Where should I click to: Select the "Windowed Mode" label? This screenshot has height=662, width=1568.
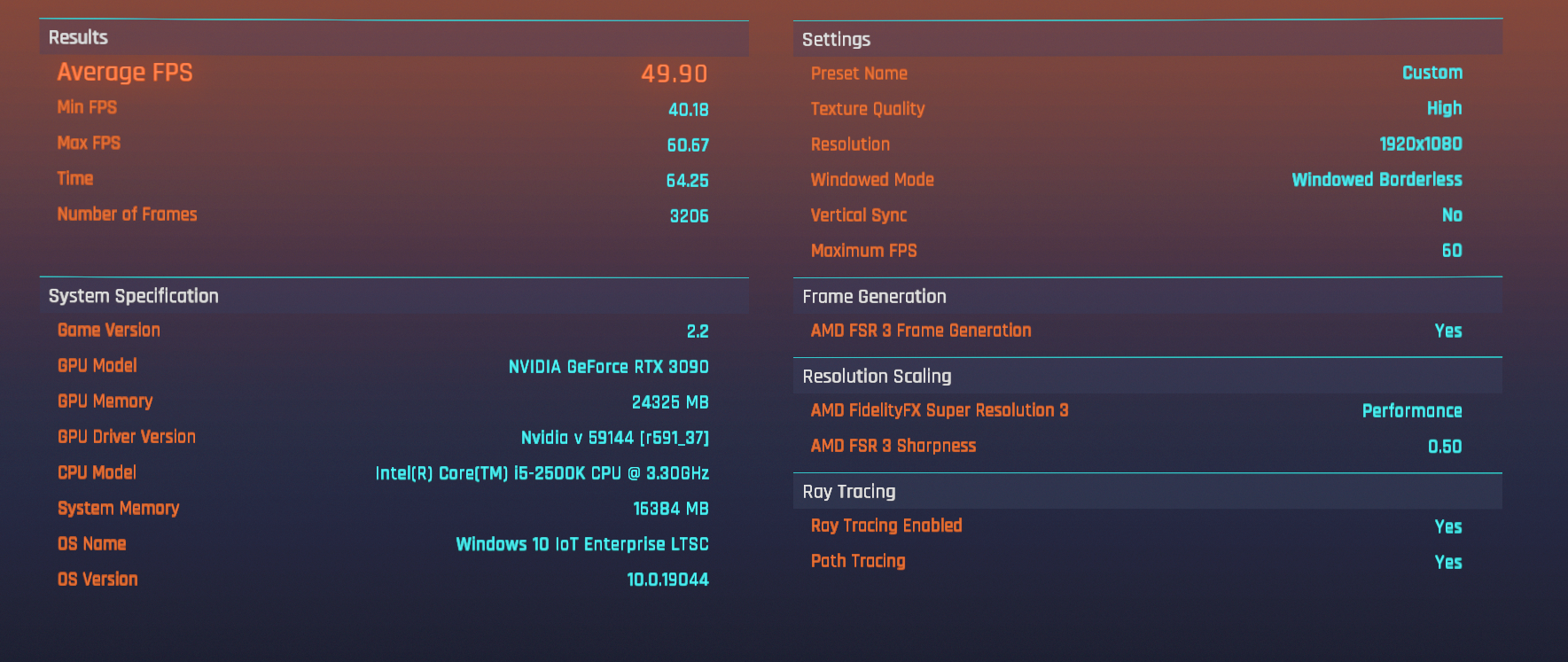tap(872, 180)
